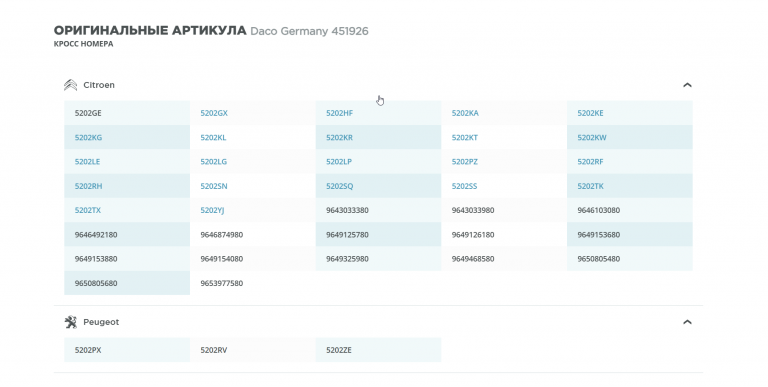
Task: Go to article 5202SN
Action: pyautogui.click(x=214, y=186)
